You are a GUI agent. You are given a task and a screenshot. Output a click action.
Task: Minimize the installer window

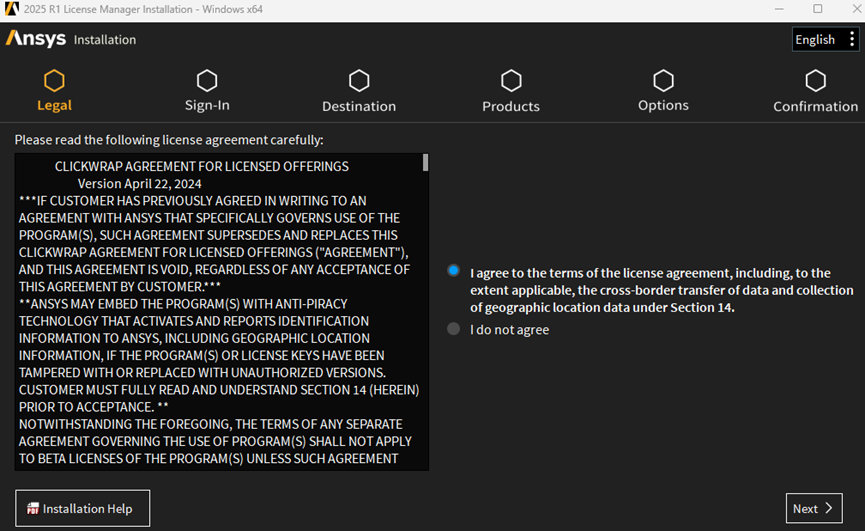(x=779, y=9)
